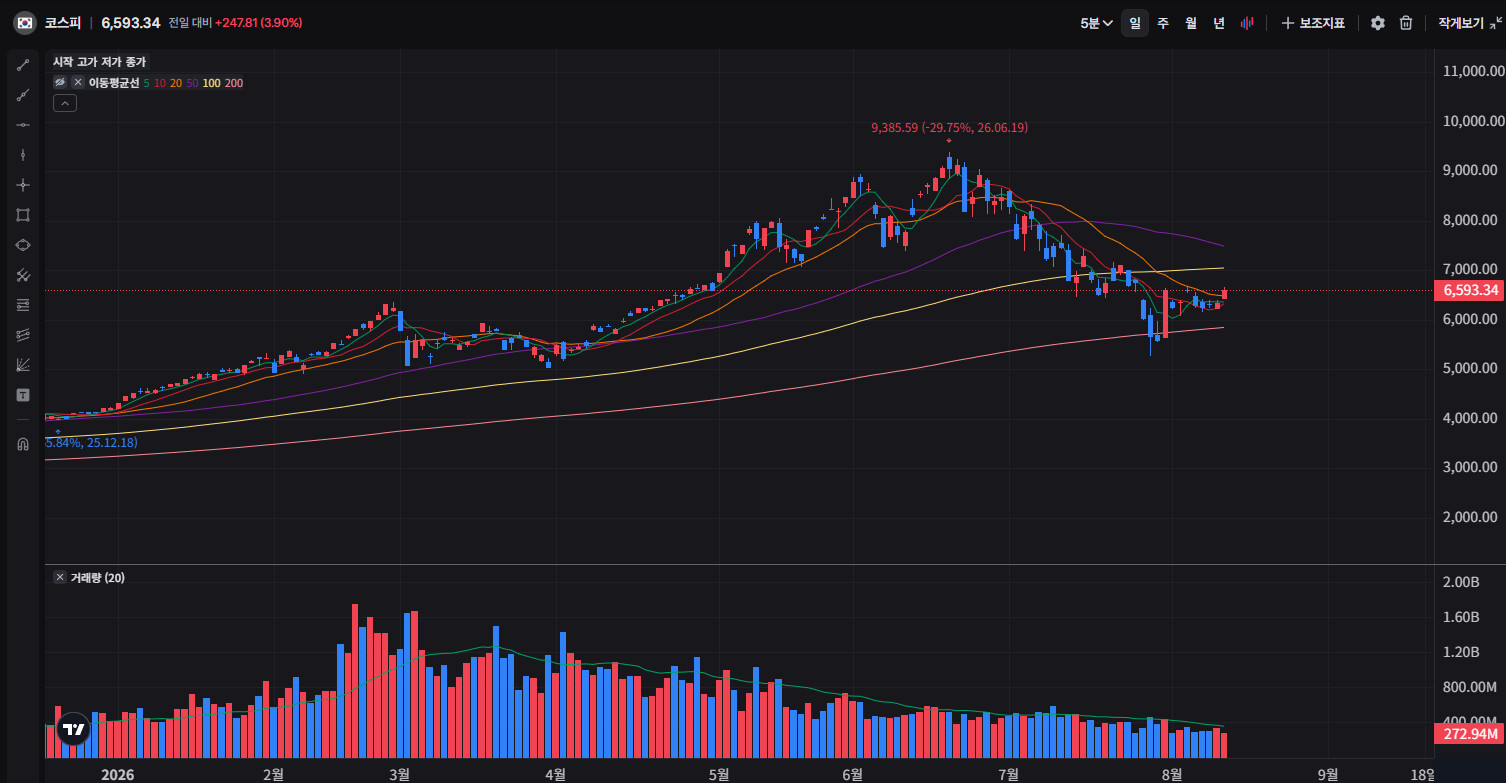Switch to the monthly 월 timeframe

1191,23
